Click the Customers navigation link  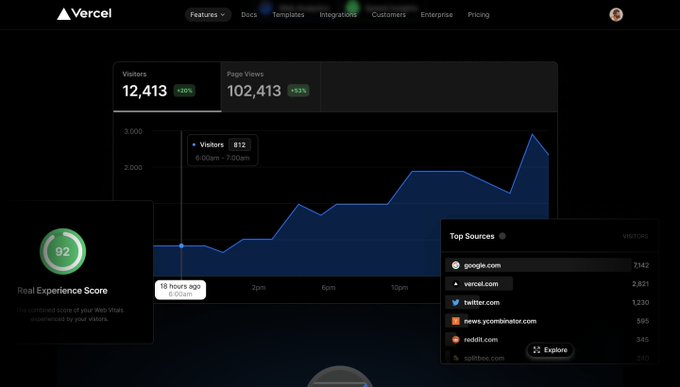click(389, 15)
